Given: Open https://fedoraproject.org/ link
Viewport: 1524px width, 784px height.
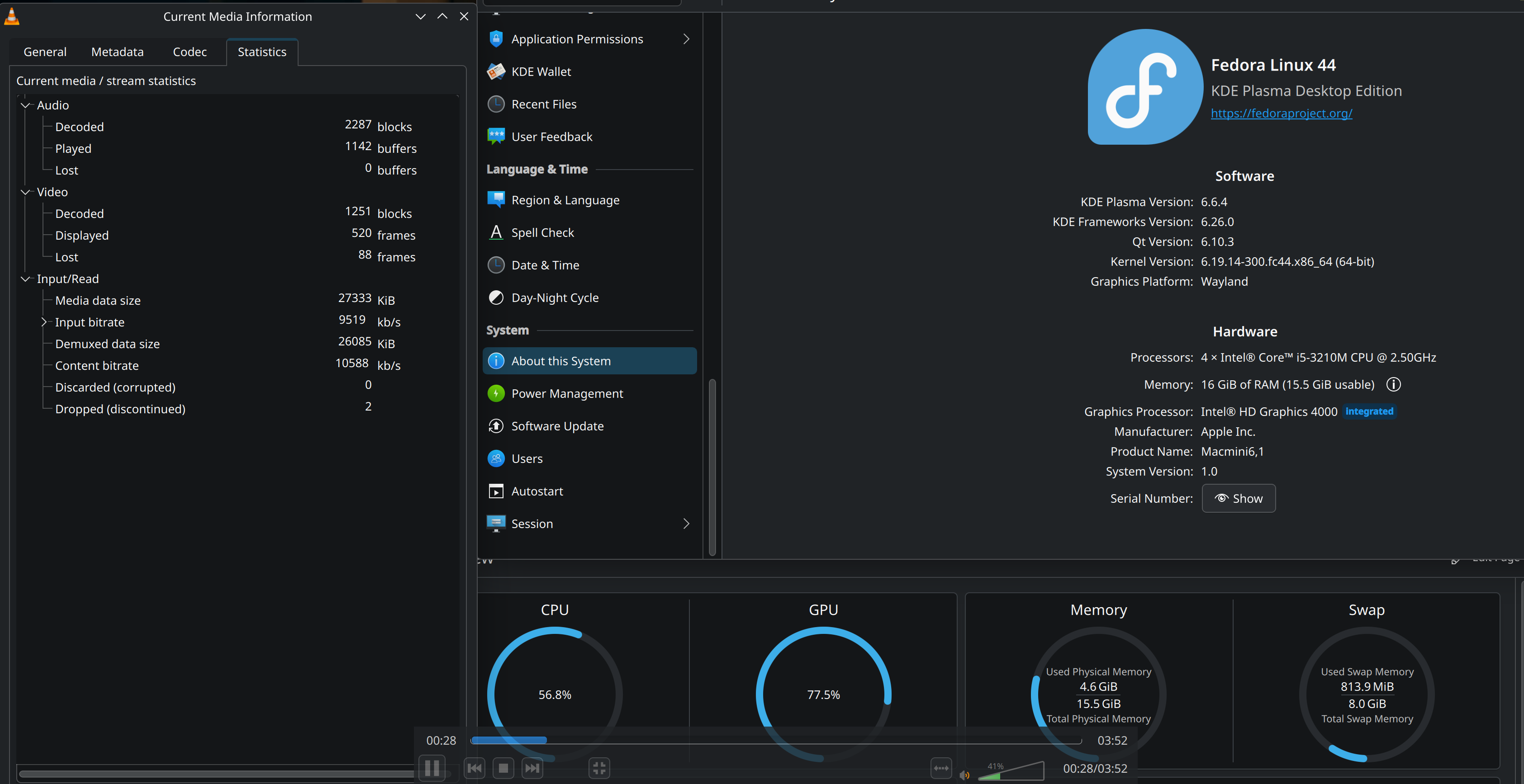Looking at the screenshot, I should point(1282,113).
